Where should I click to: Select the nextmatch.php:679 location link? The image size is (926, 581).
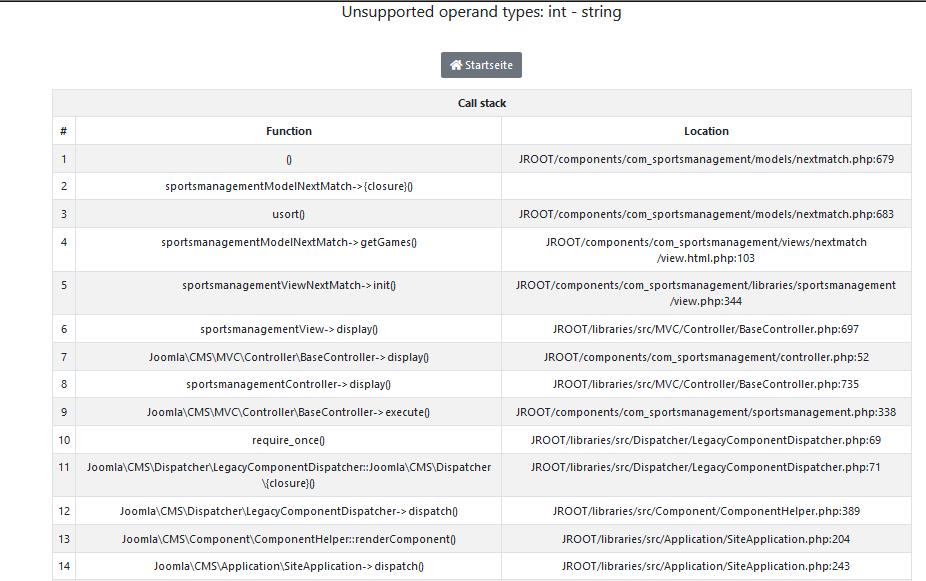point(707,158)
